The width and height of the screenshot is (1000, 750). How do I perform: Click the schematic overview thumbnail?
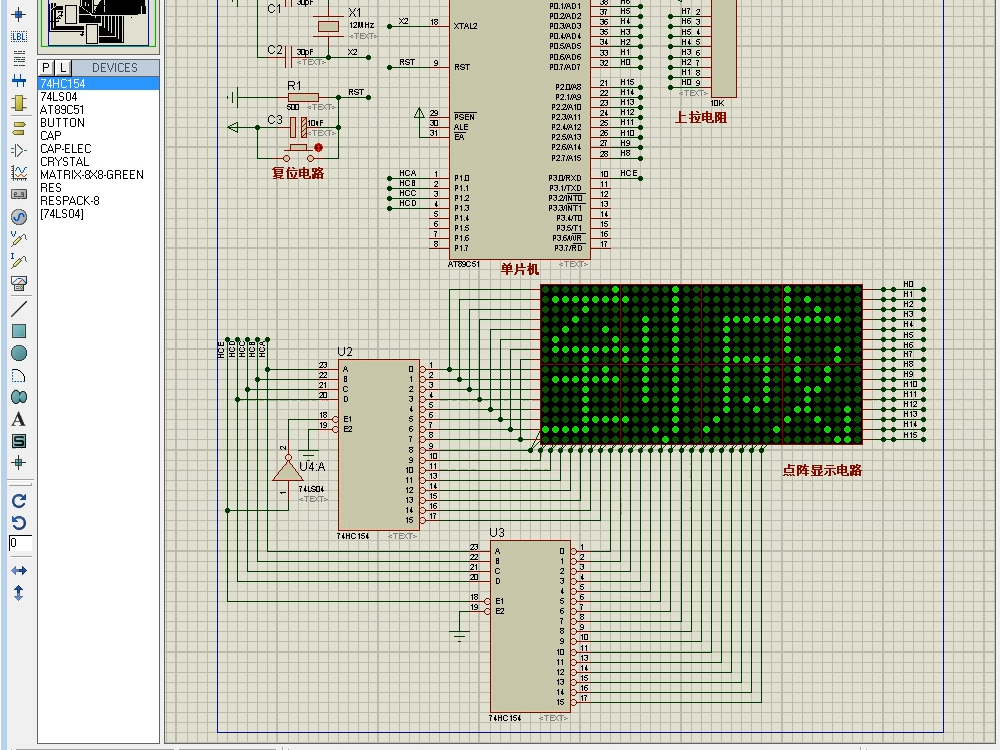point(99,22)
